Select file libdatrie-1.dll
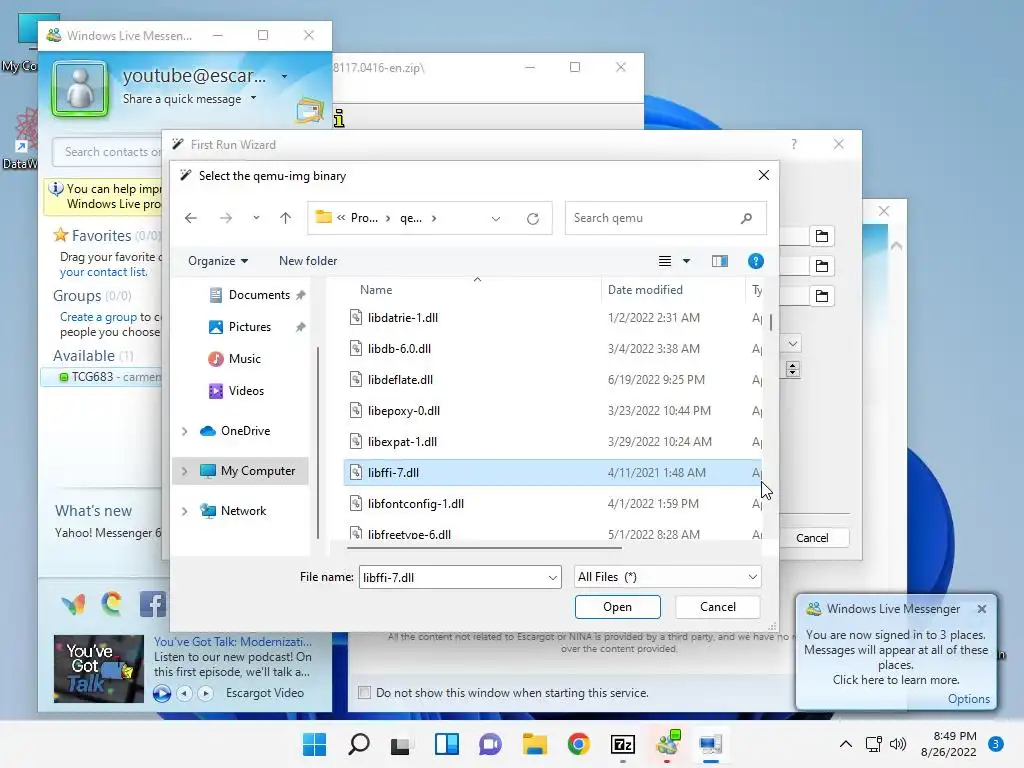The image size is (1024, 768). (x=552, y=317)
